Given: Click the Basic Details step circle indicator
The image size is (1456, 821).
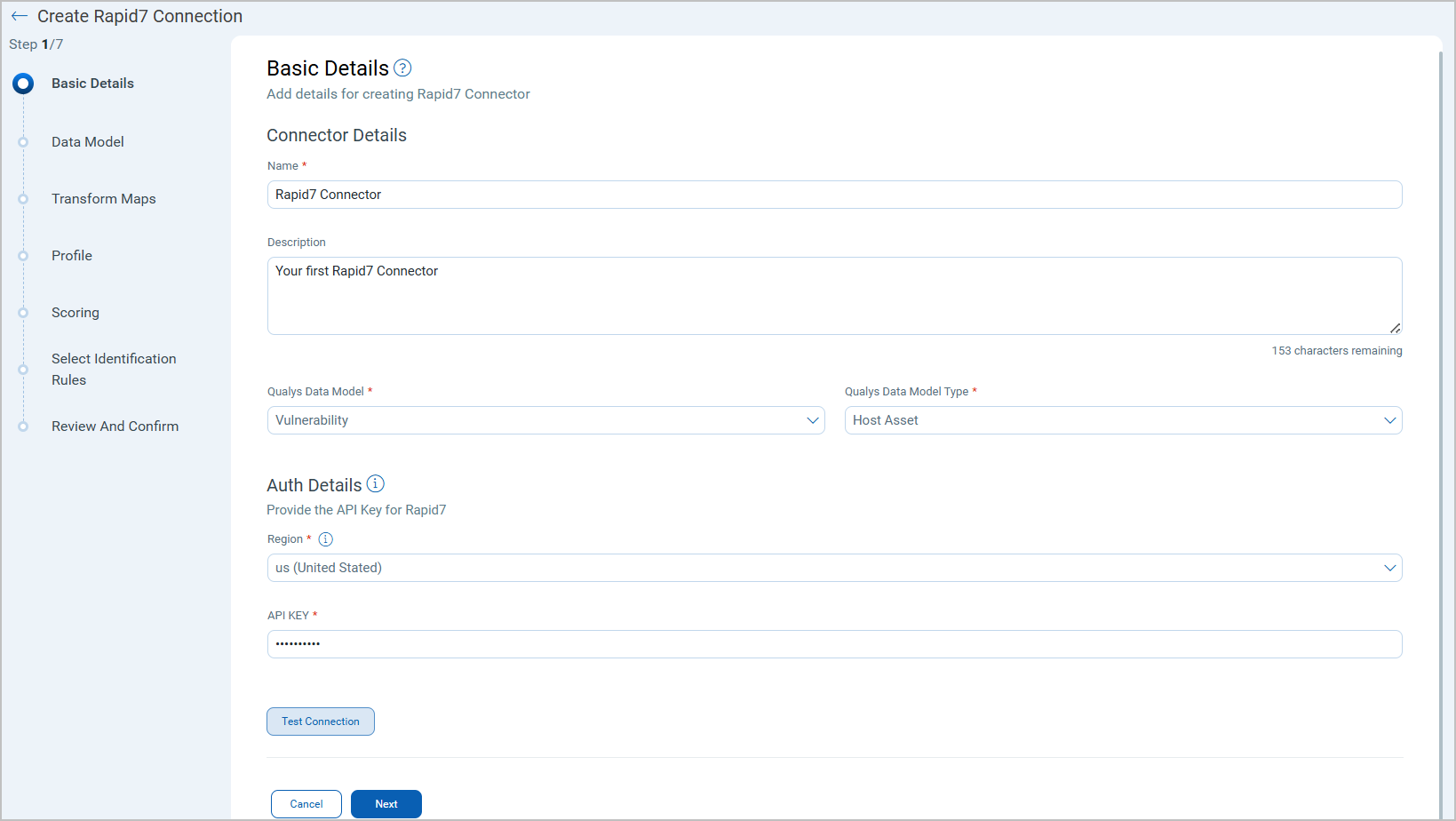Looking at the screenshot, I should [x=23, y=84].
